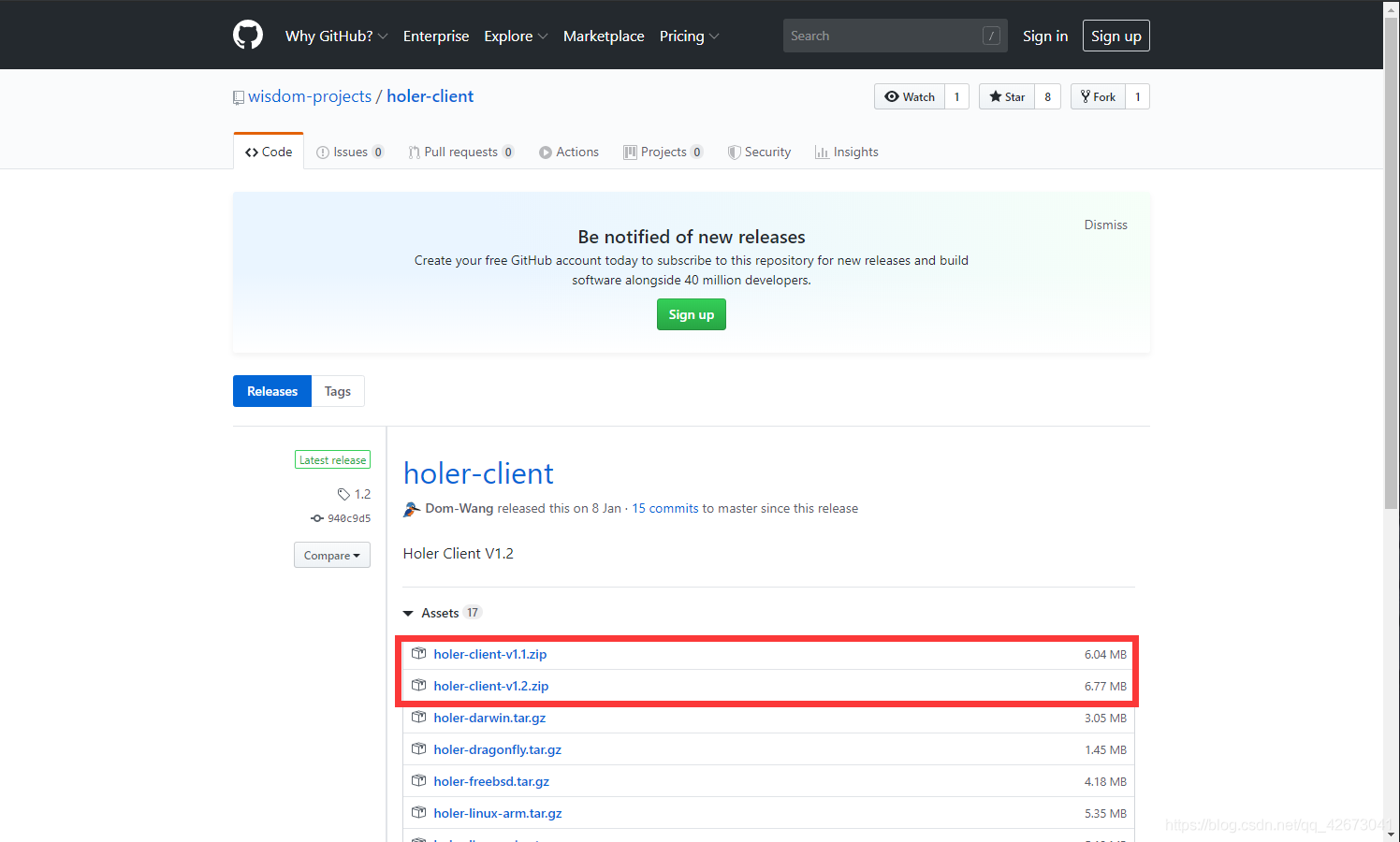
Task: Click the Sign up button in header
Action: (1116, 36)
